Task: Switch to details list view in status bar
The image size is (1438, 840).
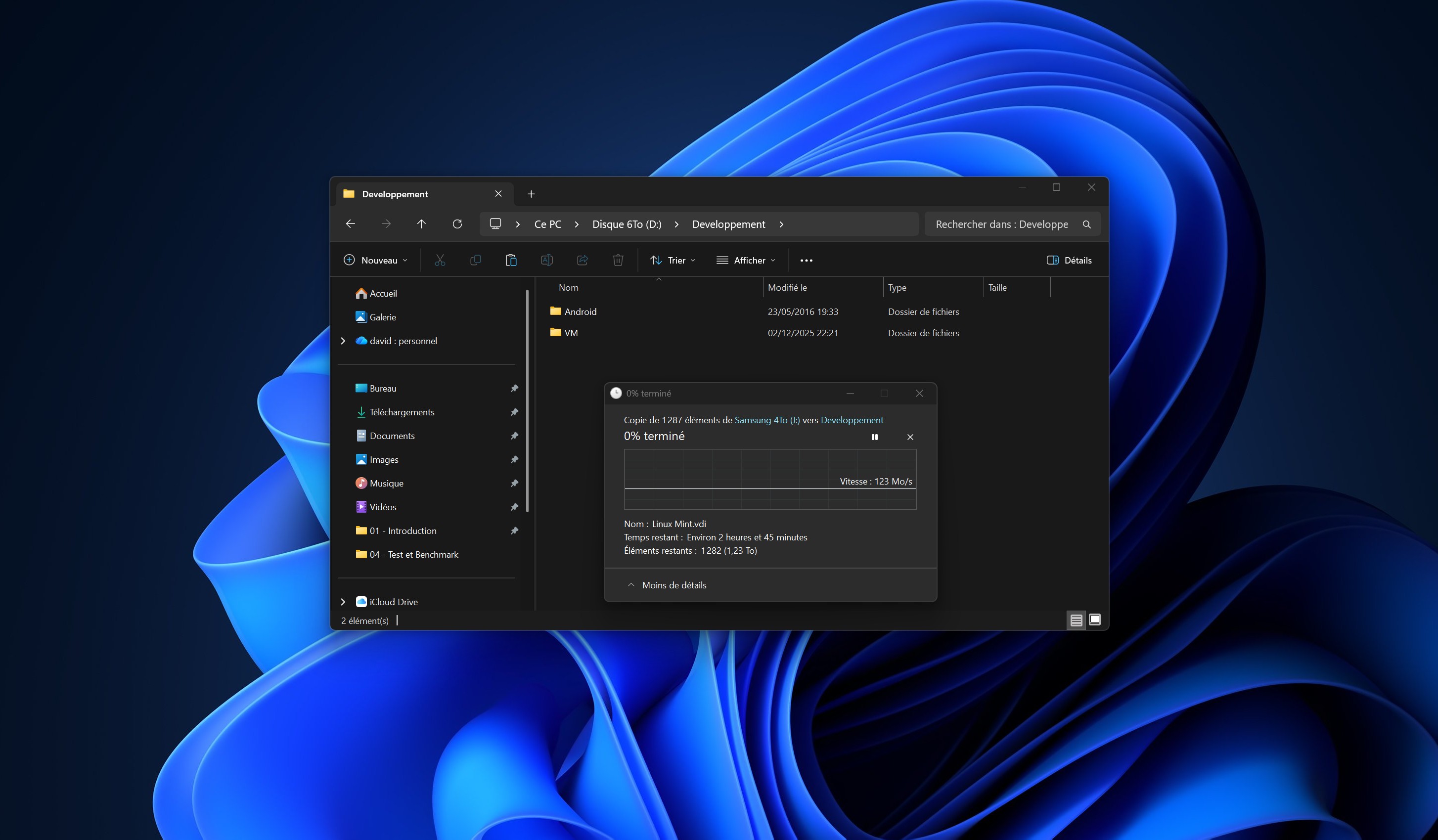Action: point(1076,619)
